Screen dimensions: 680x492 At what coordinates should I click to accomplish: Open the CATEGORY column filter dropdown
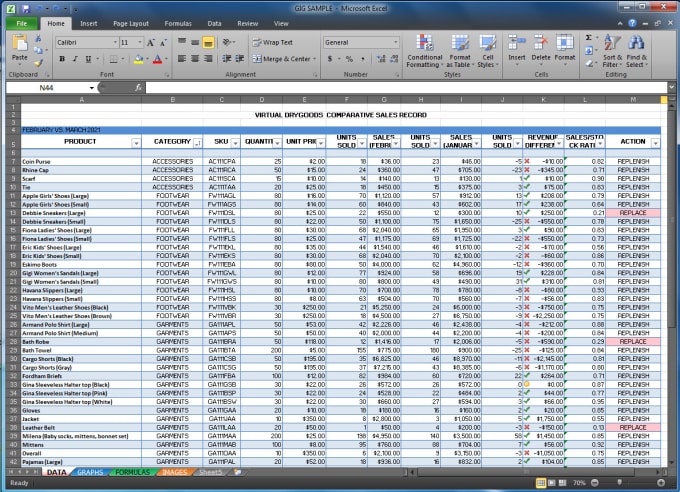198,143
